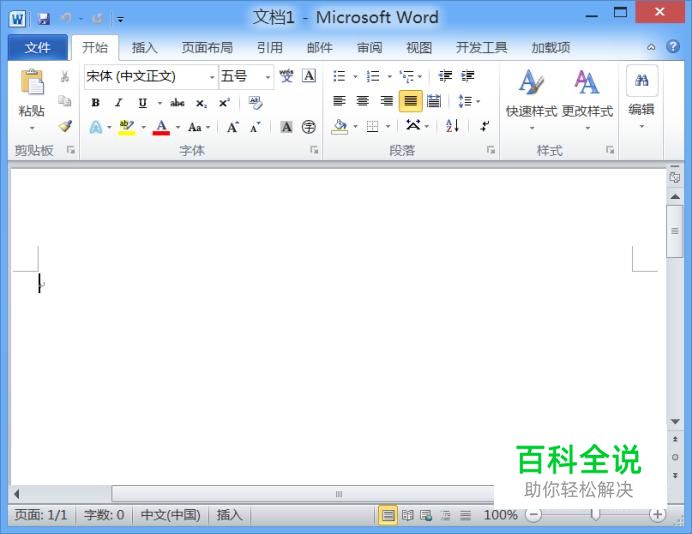The width and height of the screenshot is (692, 534).
Task: Switch to the 视图 (View) tab
Action: pyautogui.click(x=419, y=47)
